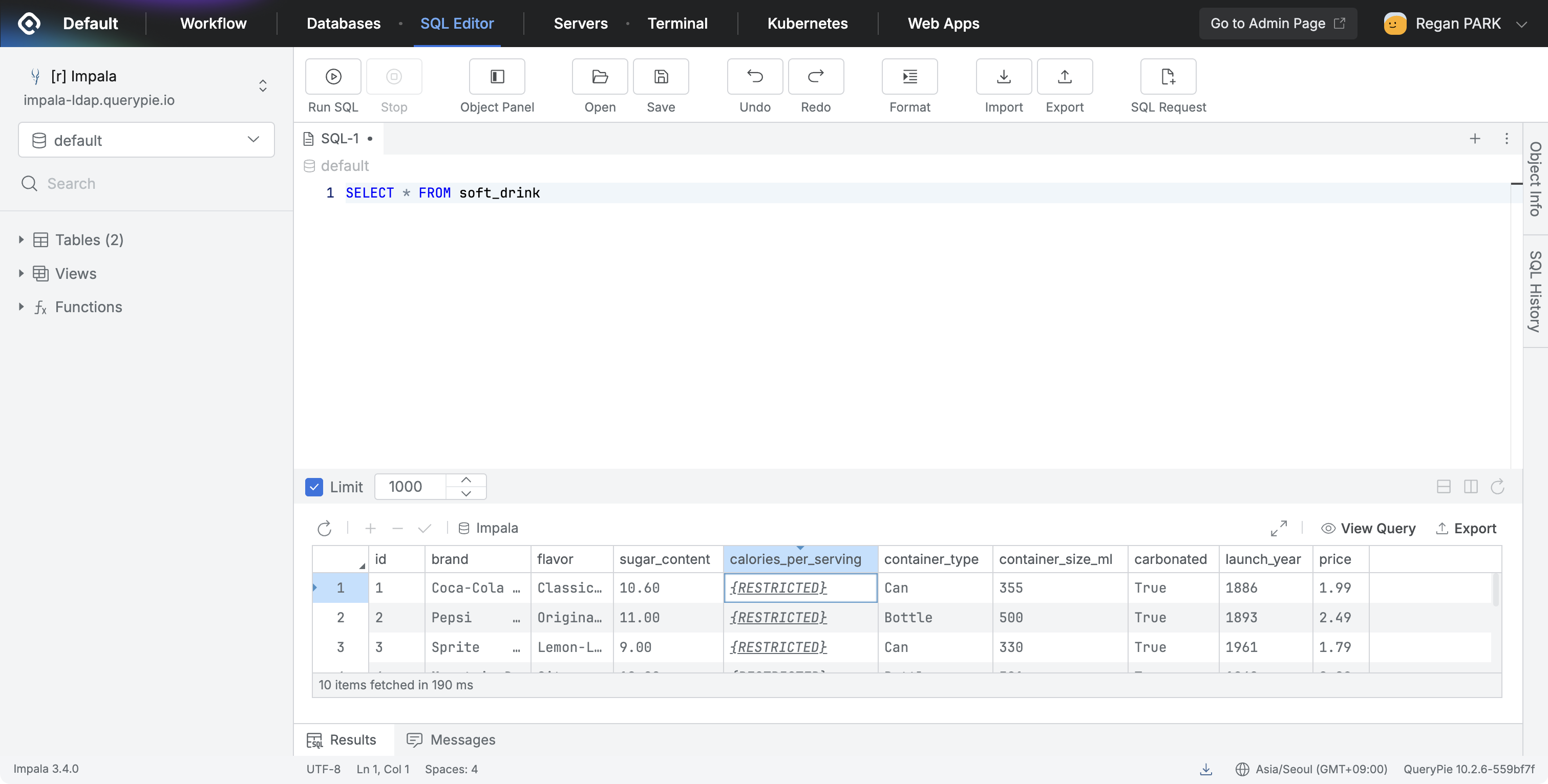The image size is (1548, 784).
Task: Expand the results panel to fullscreen
Action: (1278, 528)
